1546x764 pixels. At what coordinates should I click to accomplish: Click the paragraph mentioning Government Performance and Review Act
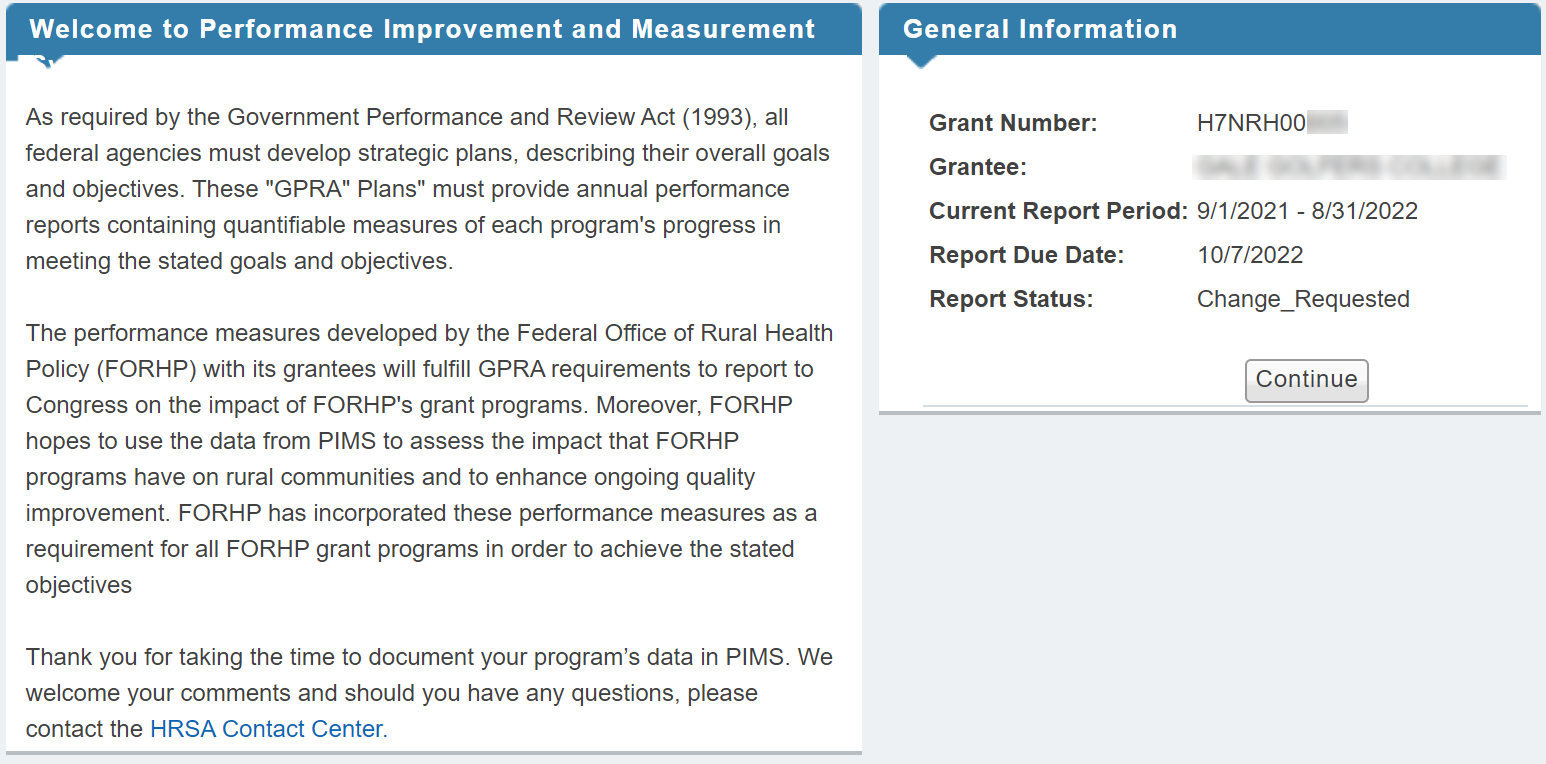point(428,190)
